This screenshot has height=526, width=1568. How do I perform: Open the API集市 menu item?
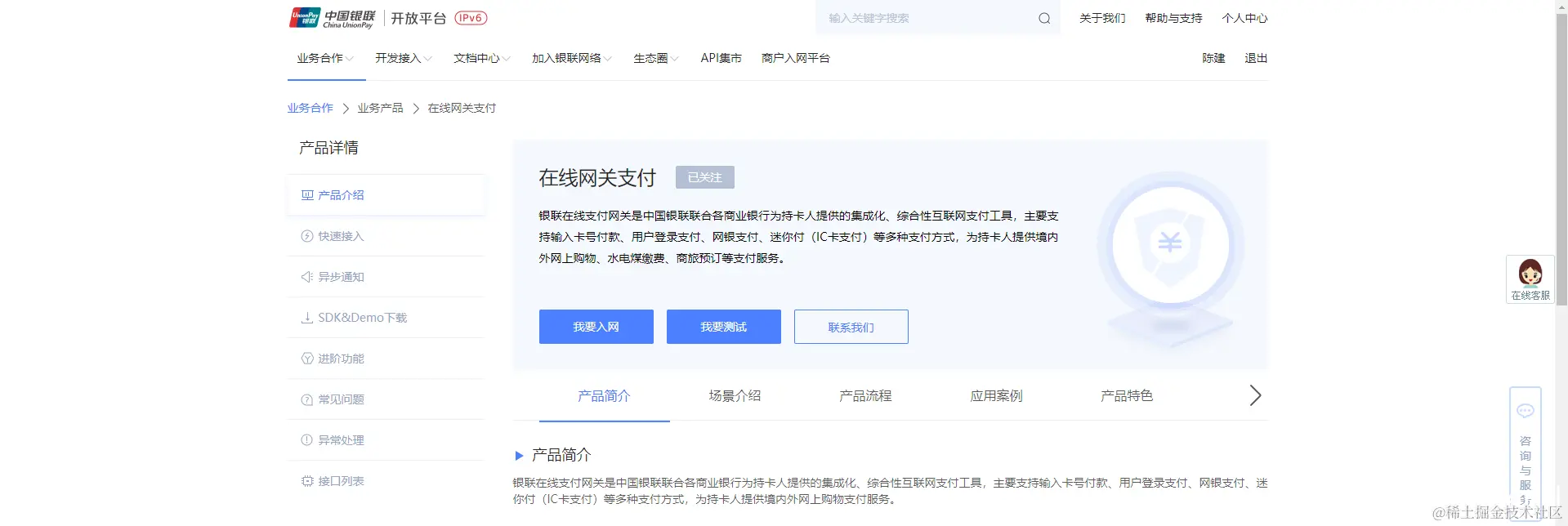point(721,58)
